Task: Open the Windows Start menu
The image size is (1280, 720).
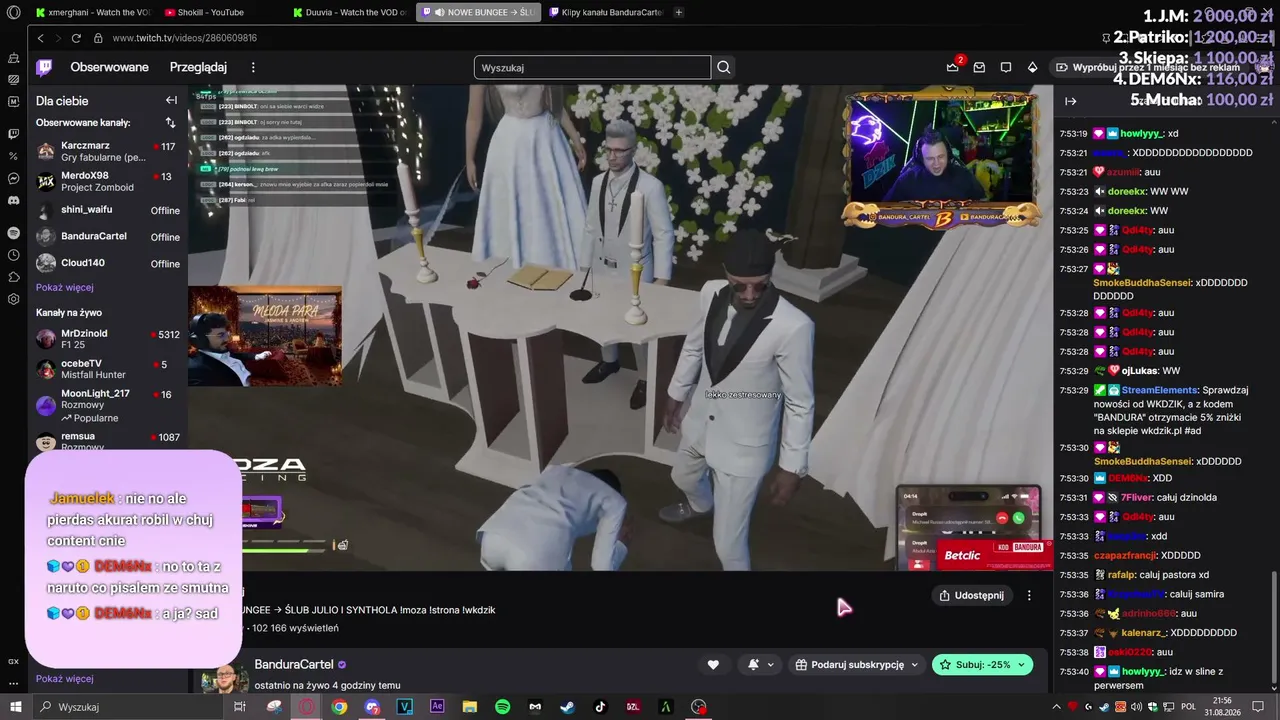Action: coord(15,707)
